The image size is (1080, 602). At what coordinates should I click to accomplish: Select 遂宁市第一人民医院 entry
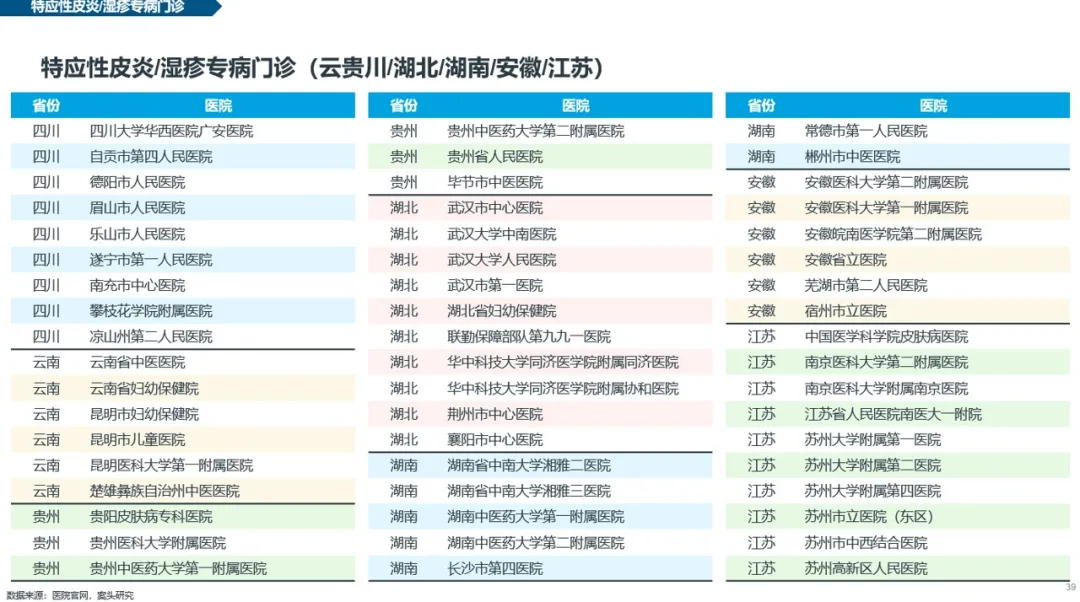click(151, 260)
